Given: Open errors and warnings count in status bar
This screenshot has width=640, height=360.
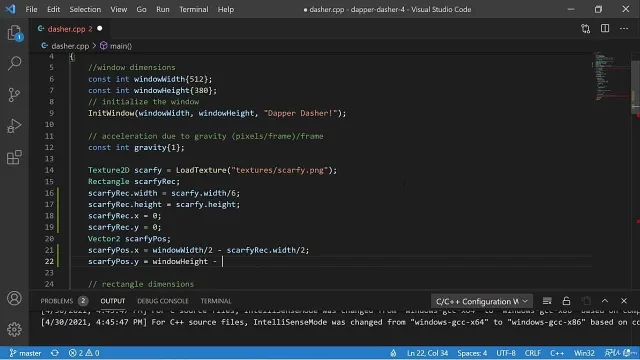Looking at the screenshot, I should click(84, 353).
